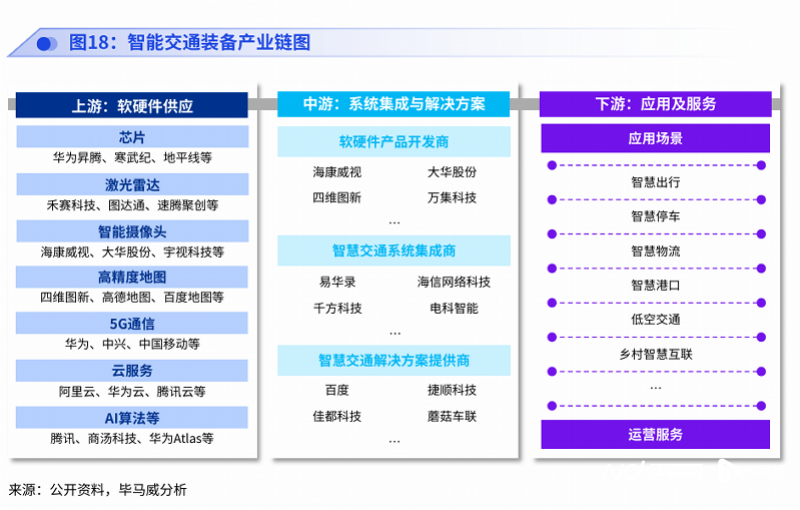Select the 上游：软硬件供应 header
800x510 pixels.
(x=132, y=106)
